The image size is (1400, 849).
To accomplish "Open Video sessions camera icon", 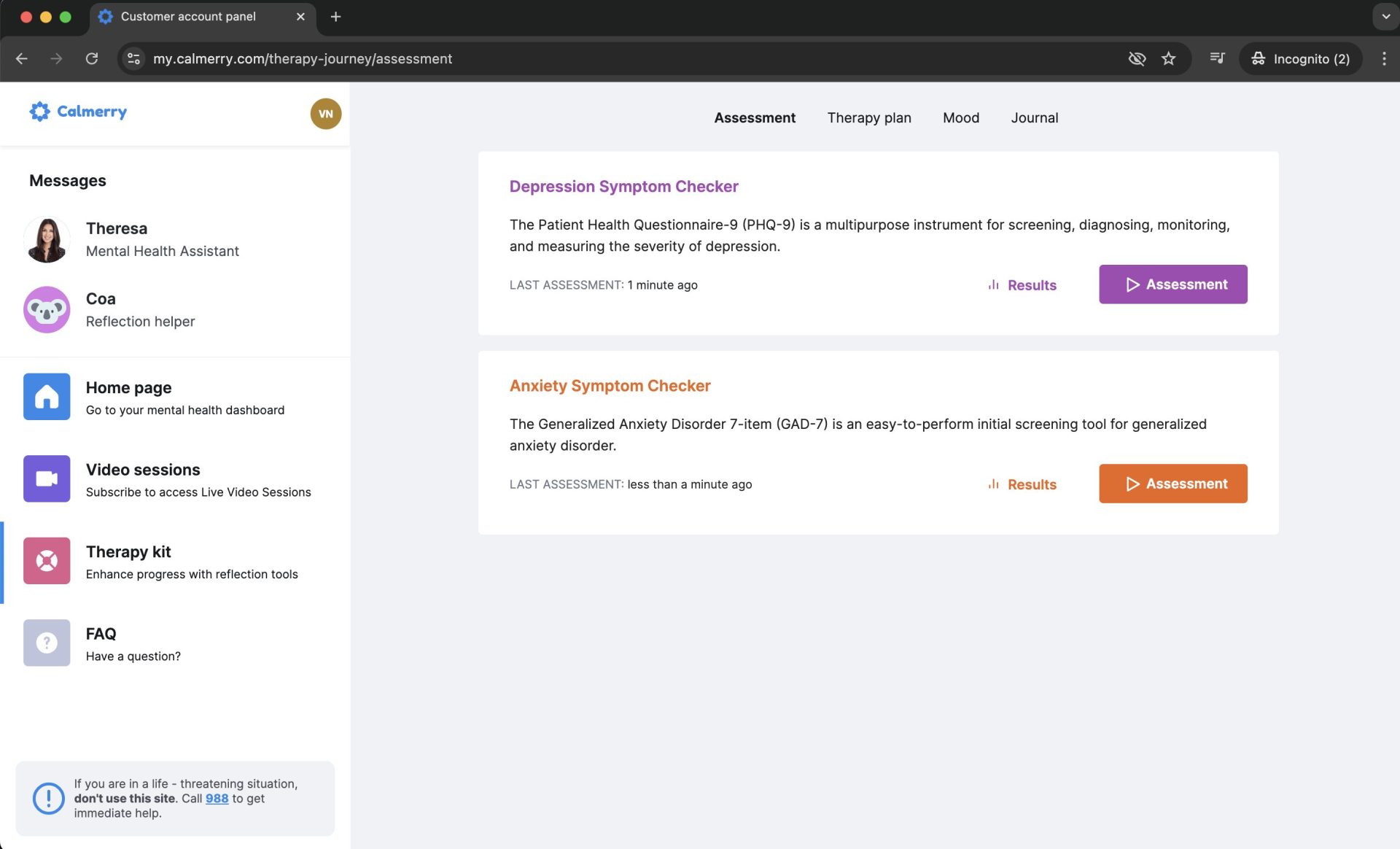I will click(47, 478).
